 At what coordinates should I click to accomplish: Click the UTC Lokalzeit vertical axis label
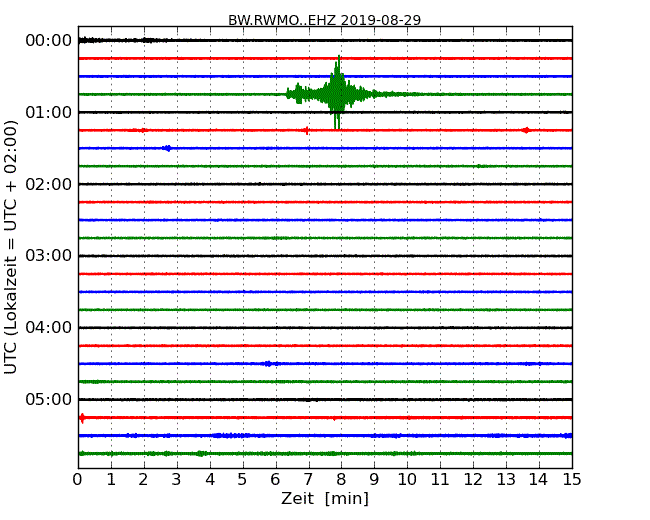(x=11, y=247)
